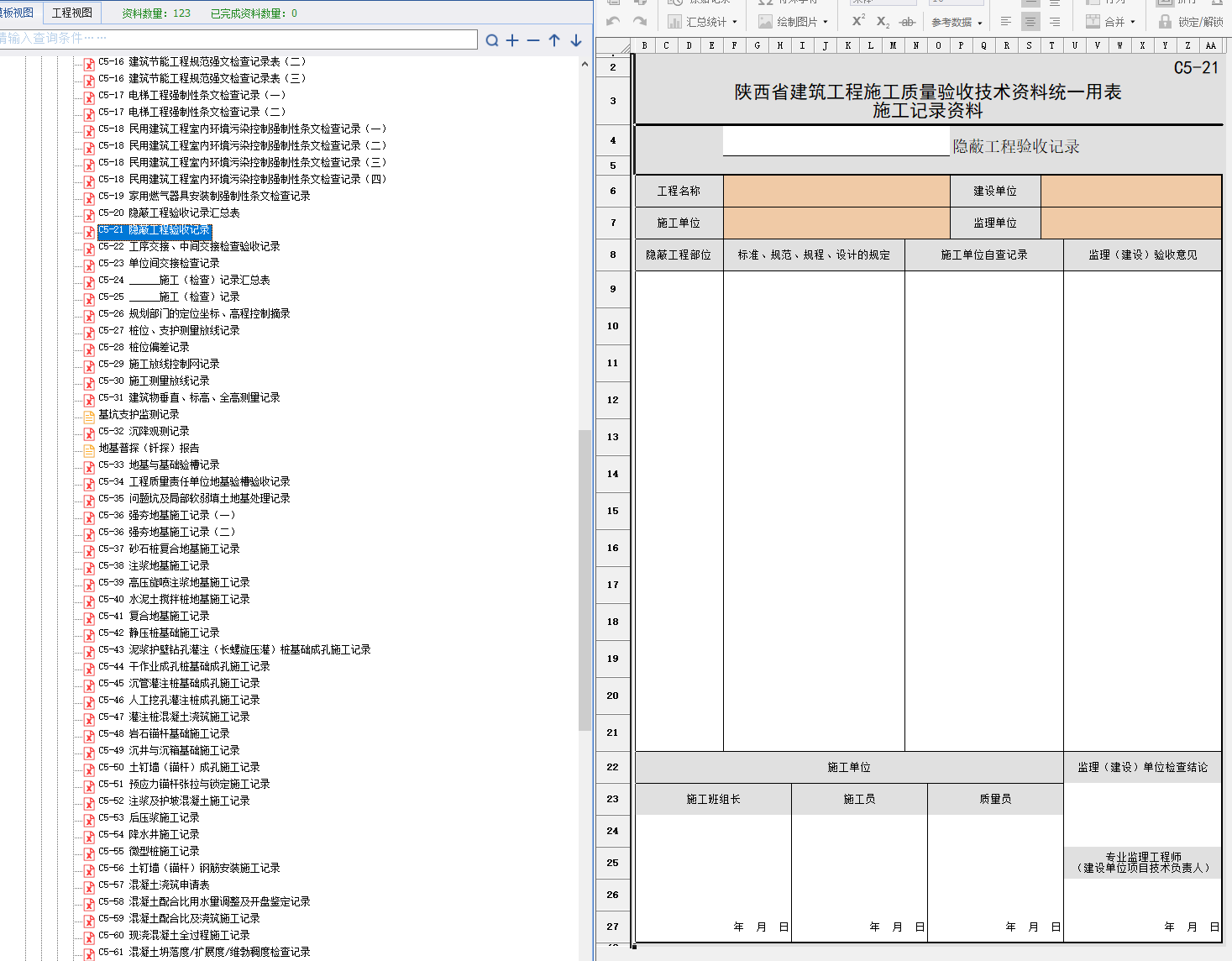
Task: Select C5-30 施工测量放线记录 tree item
Action: 154,381
